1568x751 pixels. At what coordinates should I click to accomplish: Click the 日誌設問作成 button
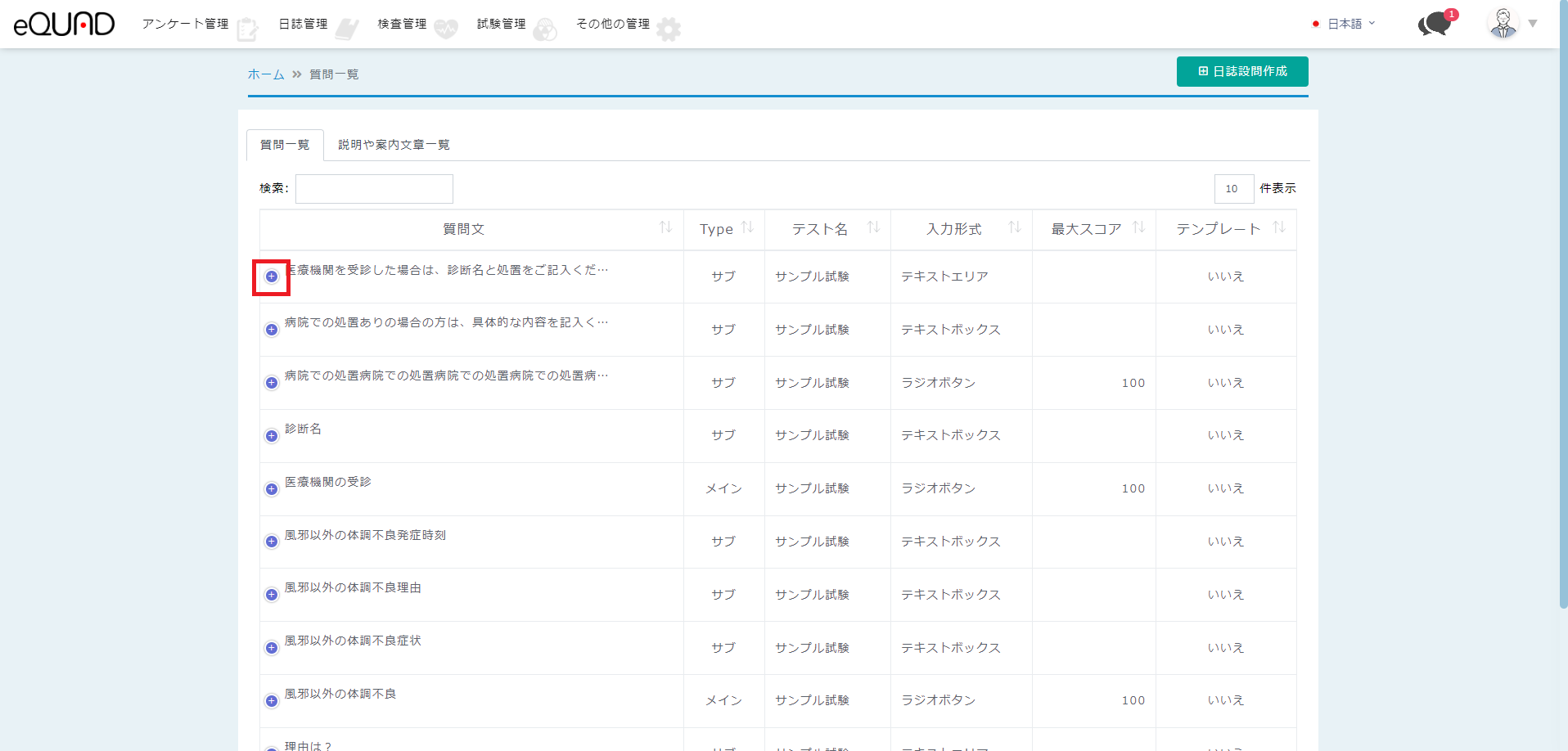tap(1241, 71)
